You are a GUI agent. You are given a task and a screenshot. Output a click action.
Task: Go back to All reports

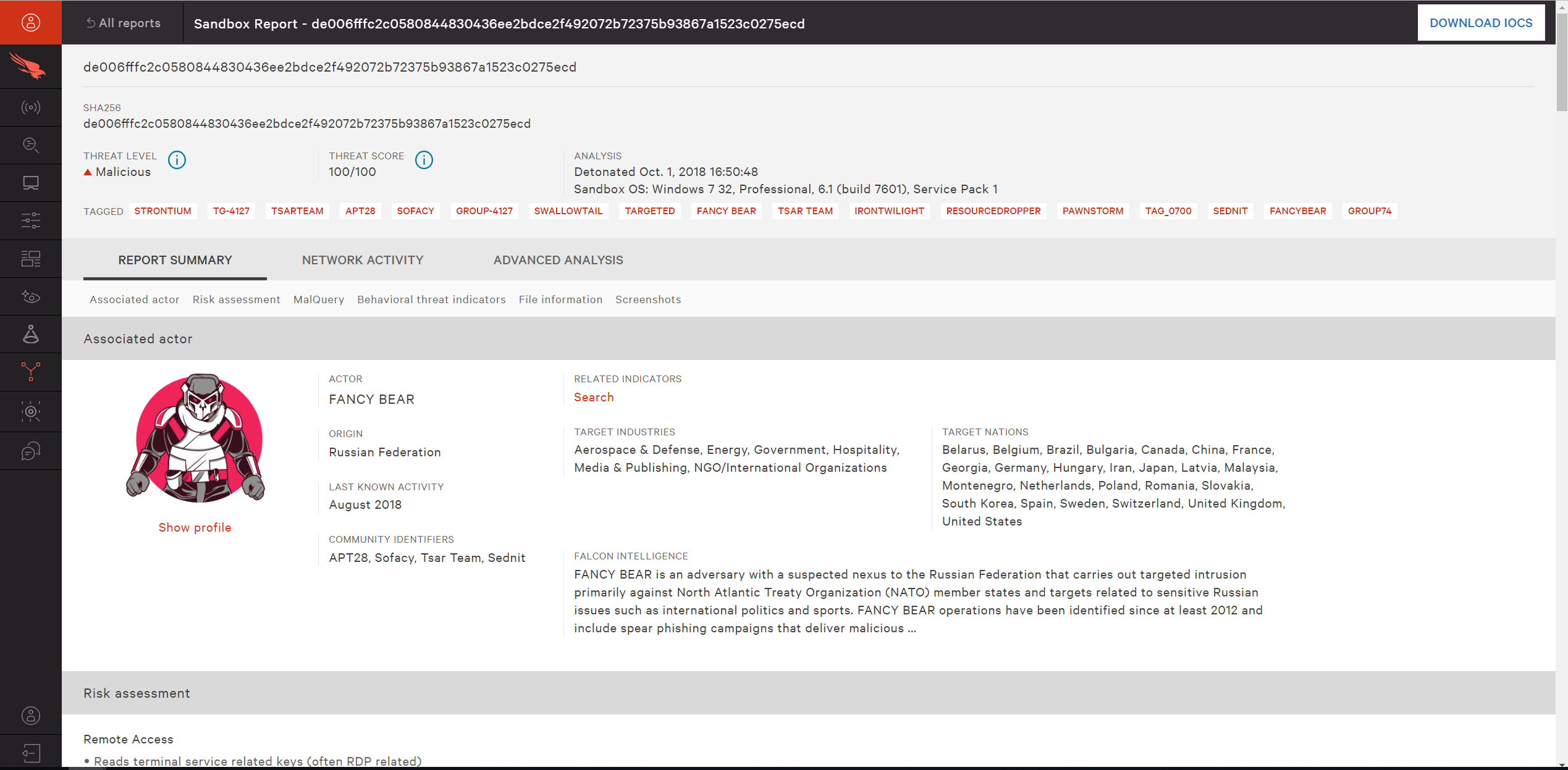click(124, 23)
